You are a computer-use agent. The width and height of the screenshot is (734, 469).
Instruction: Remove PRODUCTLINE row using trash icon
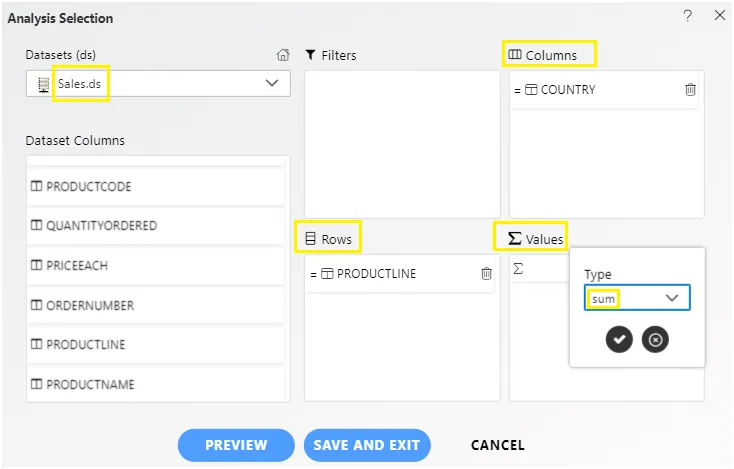tap(486, 273)
